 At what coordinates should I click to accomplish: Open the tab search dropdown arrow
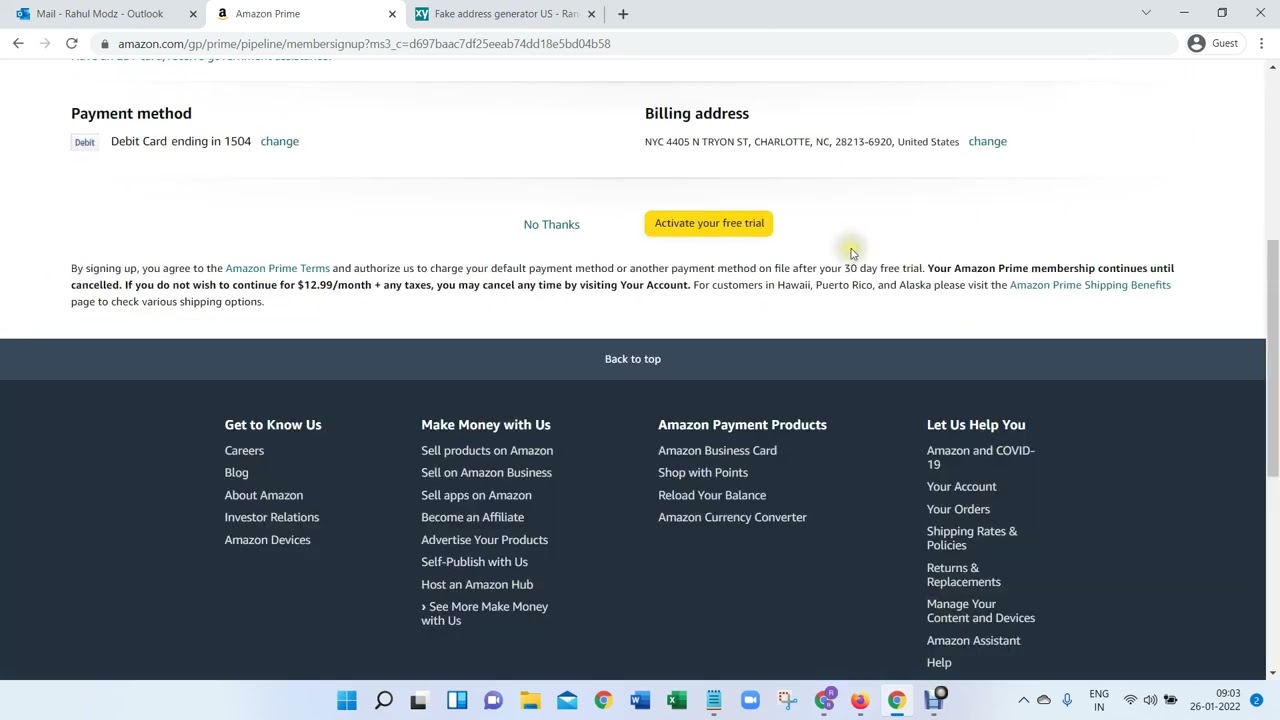click(1146, 13)
